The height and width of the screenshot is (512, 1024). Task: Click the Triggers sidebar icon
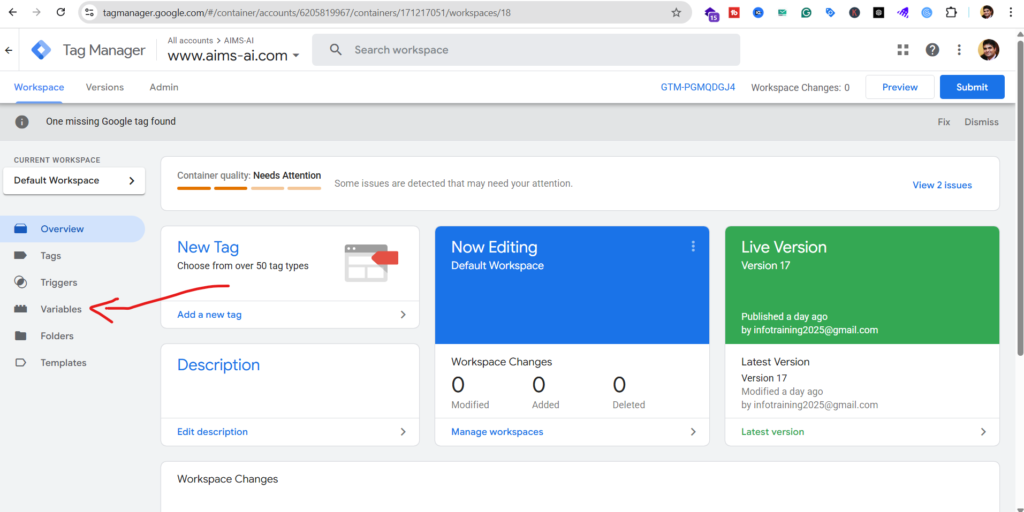(20, 283)
